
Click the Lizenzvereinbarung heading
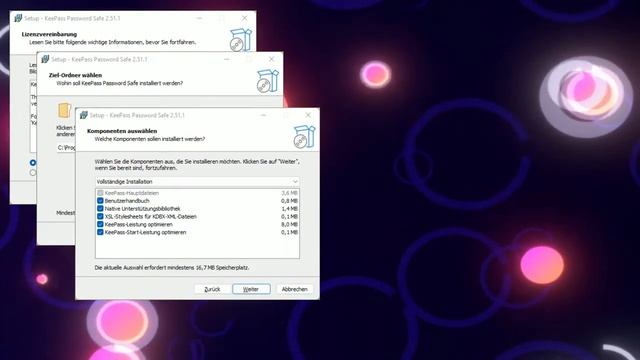pyautogui.click(x=49, y=34)
